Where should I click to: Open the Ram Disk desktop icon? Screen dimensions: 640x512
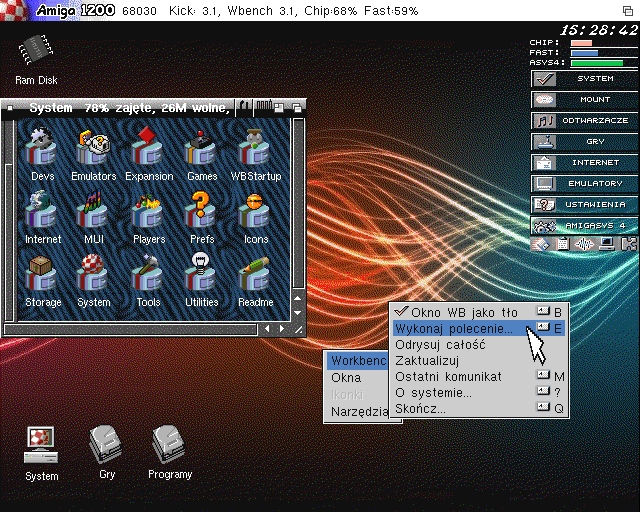(x=36, y=59)
